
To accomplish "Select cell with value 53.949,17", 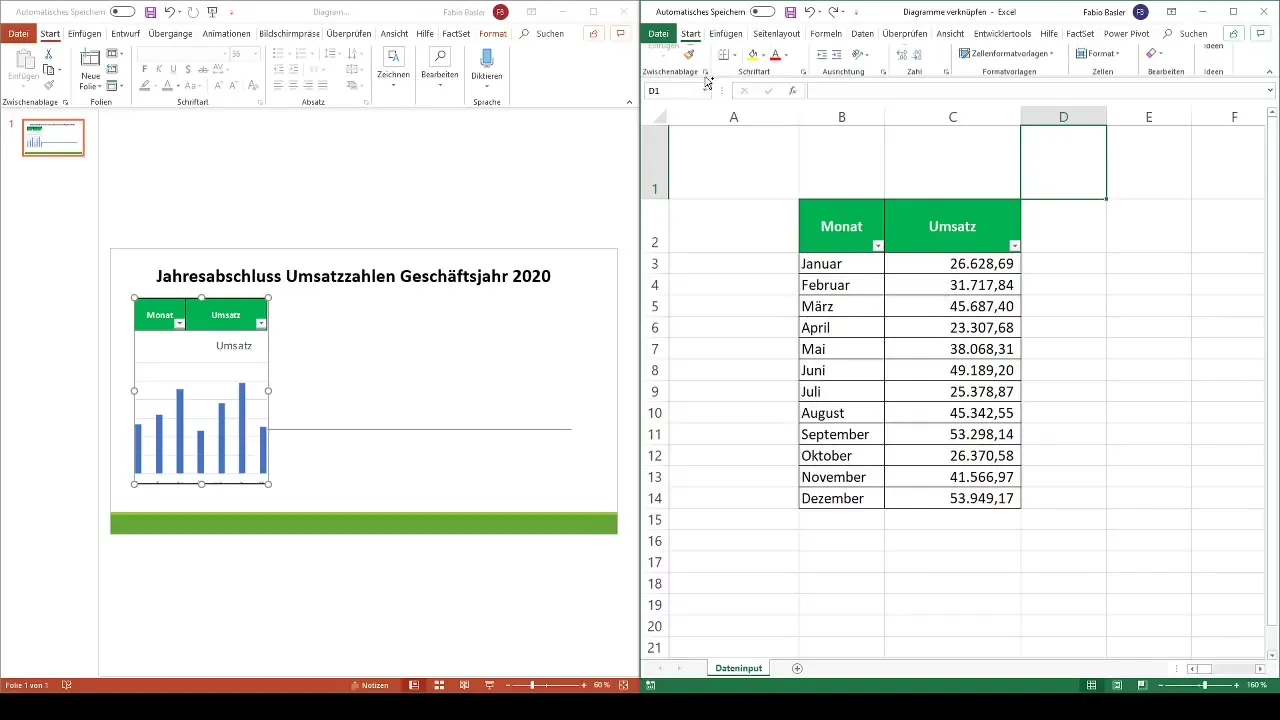I will (x=952, y=498).
